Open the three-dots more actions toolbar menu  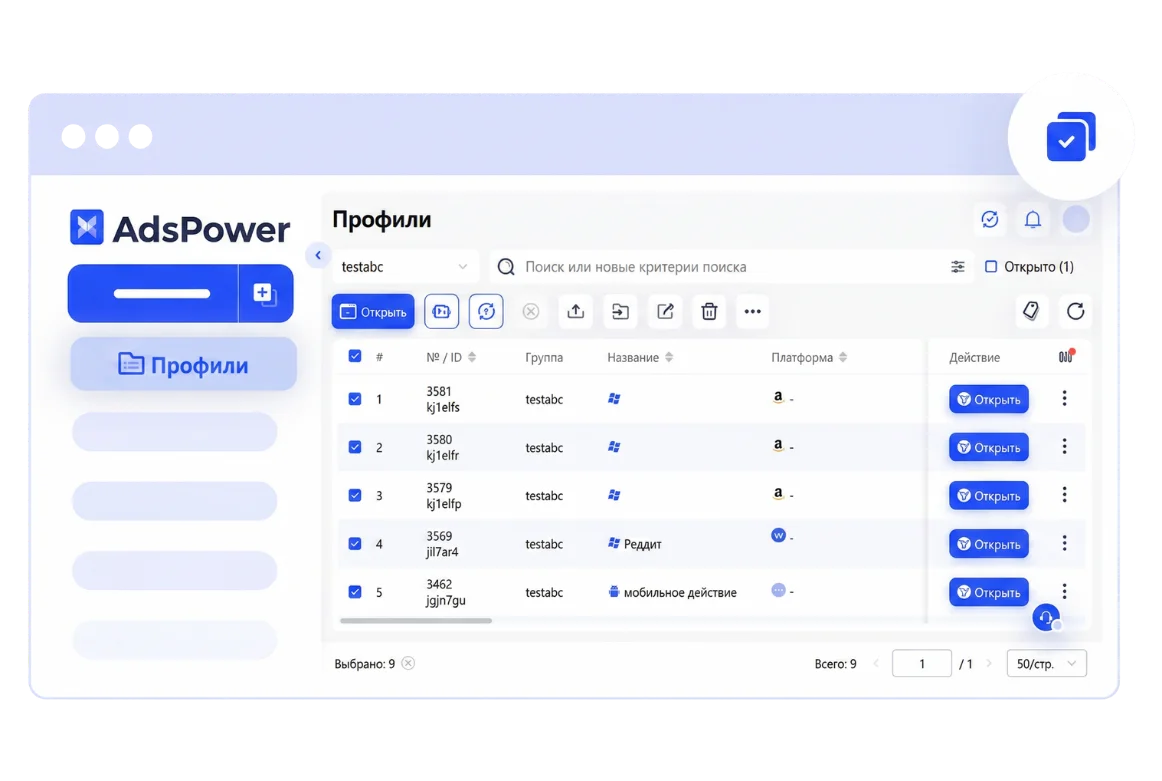[x=753, y=311]
